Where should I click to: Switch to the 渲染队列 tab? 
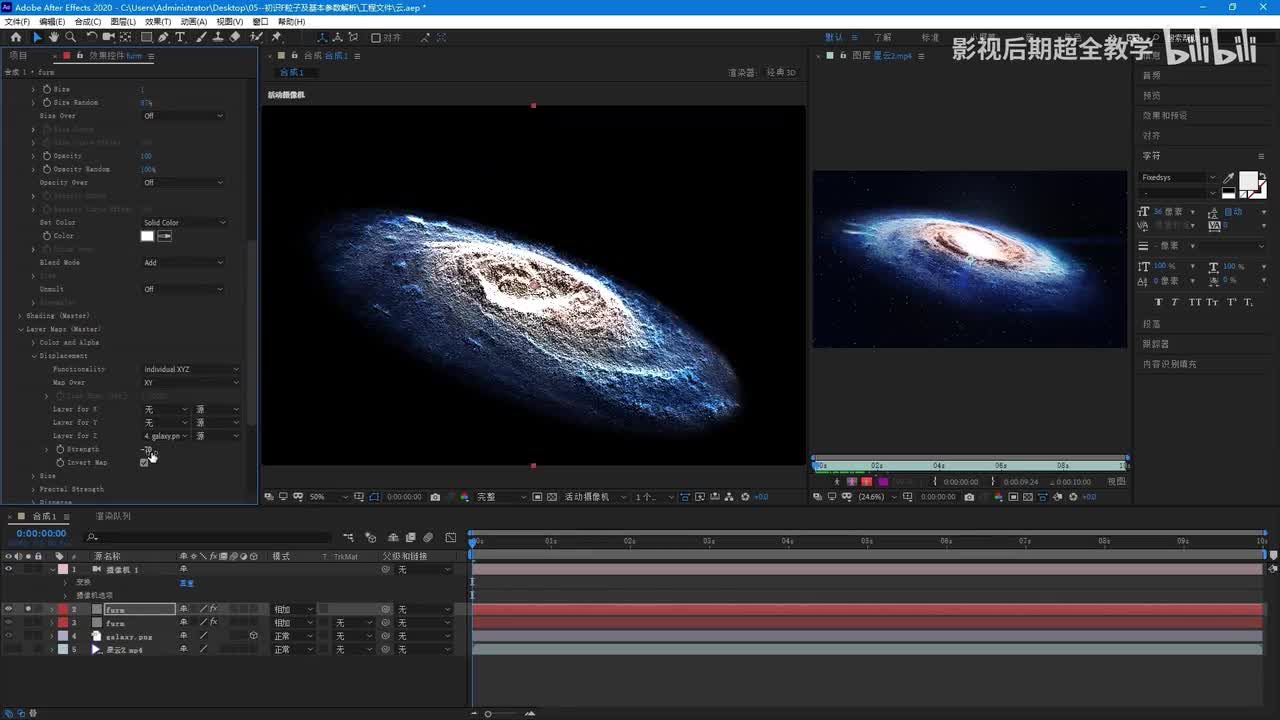(113, 516)
